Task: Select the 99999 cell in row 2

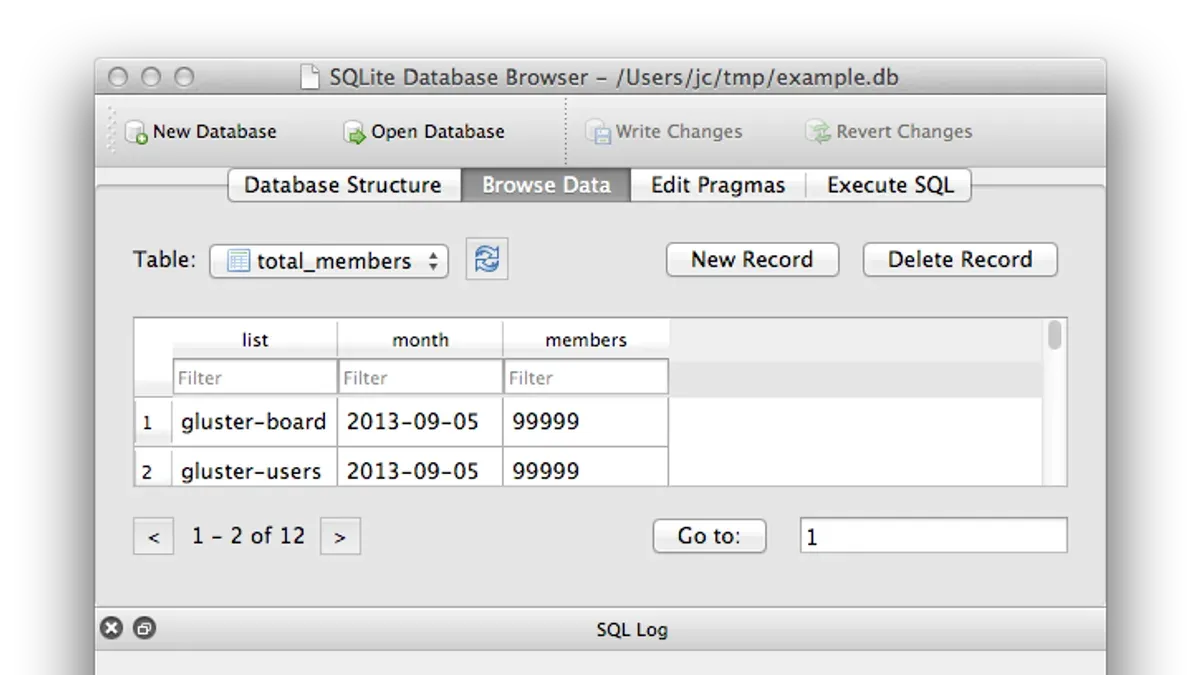Action: click(x=586, y=469)
